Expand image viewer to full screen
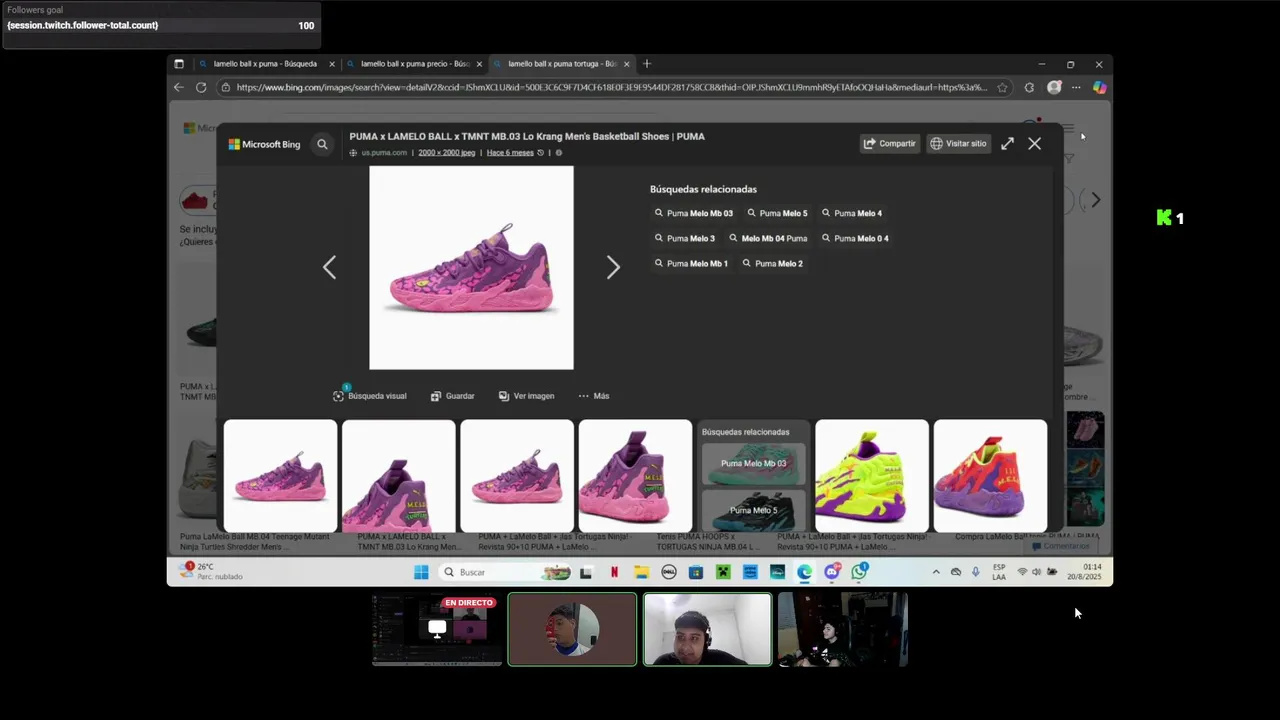This screenshot has width=1280, height=720. pyautogui.click(x=1007, y=143)
